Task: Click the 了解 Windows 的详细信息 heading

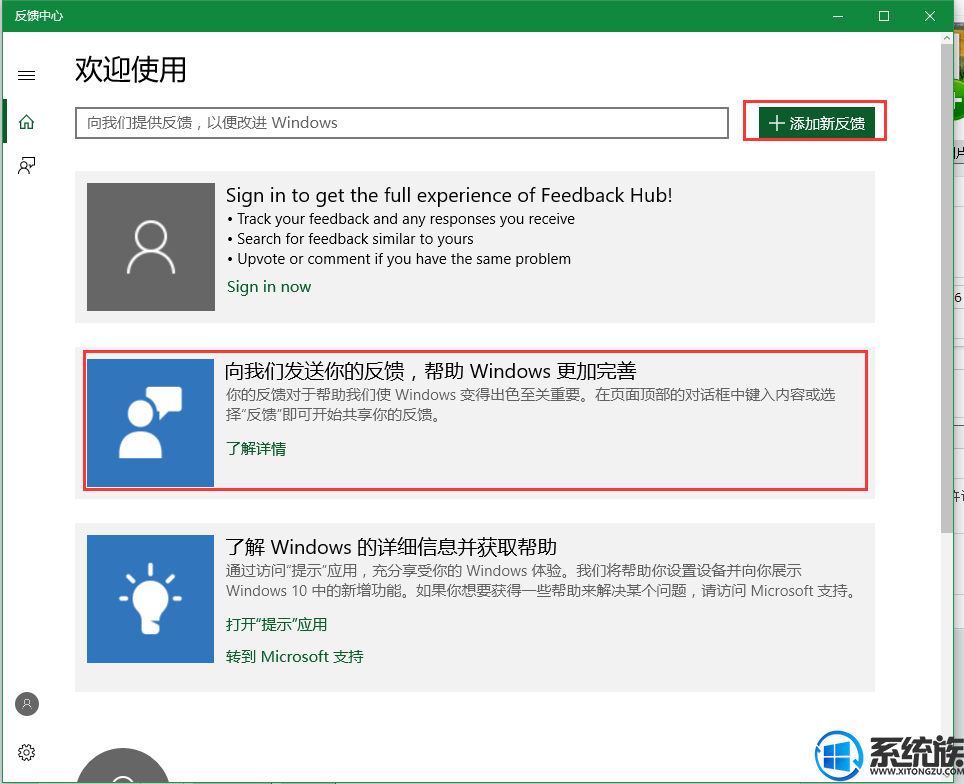Action: click(391, 547)
